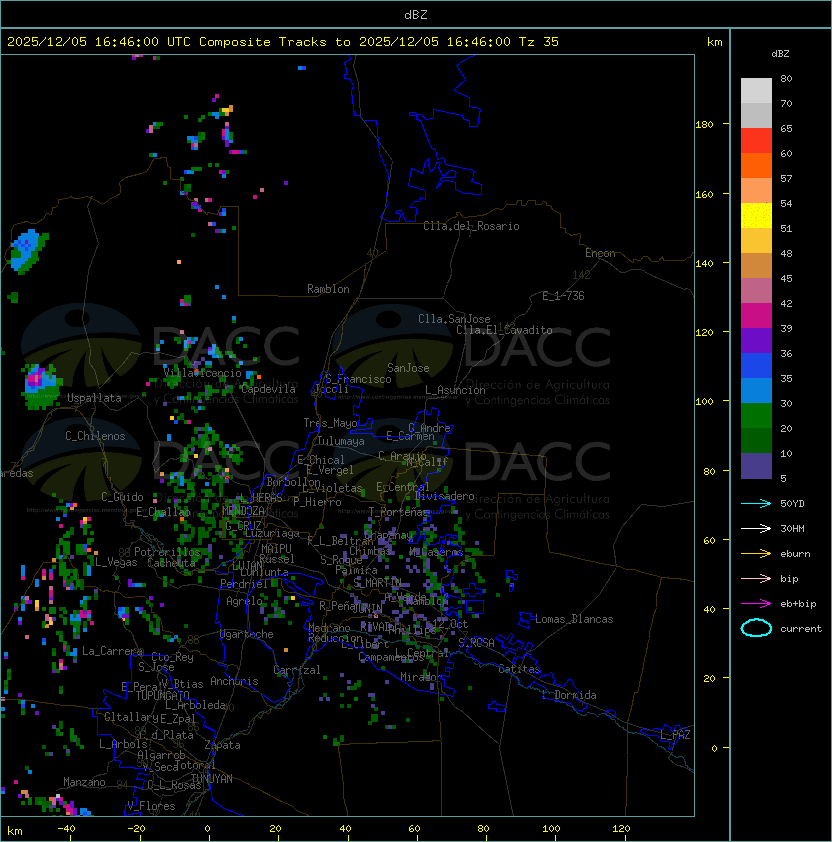Click the 180 km tick on right axis

pyautogui.click(x=704, y=125)
